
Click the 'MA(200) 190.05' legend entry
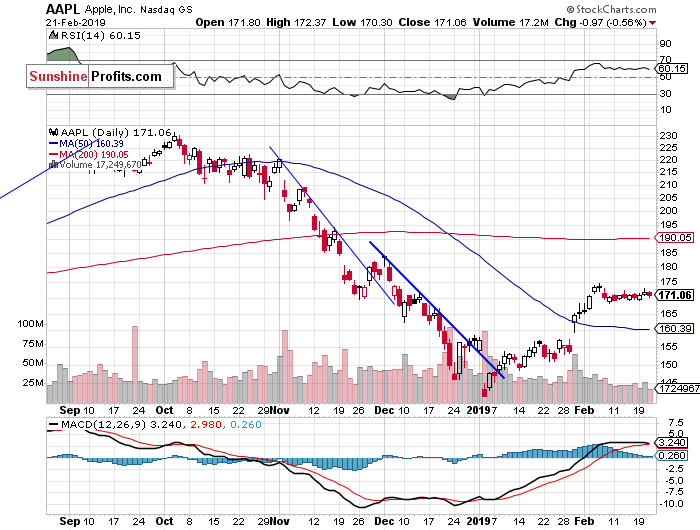click(x=94, y=154)
